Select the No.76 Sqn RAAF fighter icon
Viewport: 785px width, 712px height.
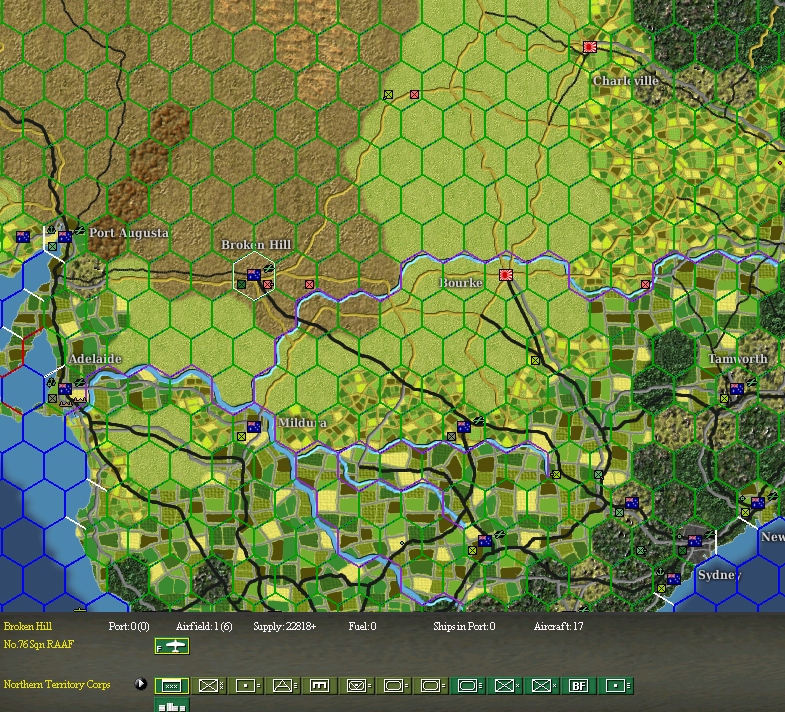pyautogui.click(x=172, y=646)
